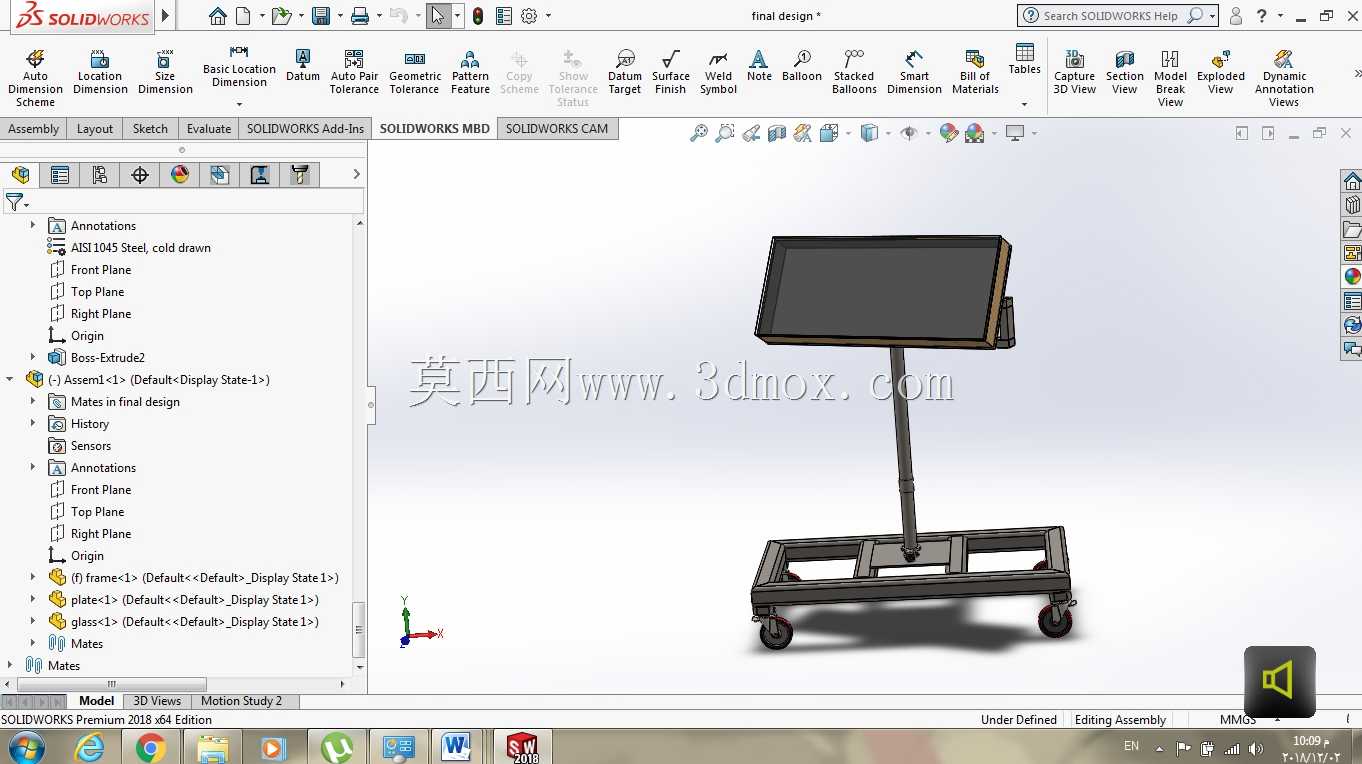Viewport: 1362px width, 764px height.
Task: Open the Chrome taskbar icon
Action: (x=151, y=747)
